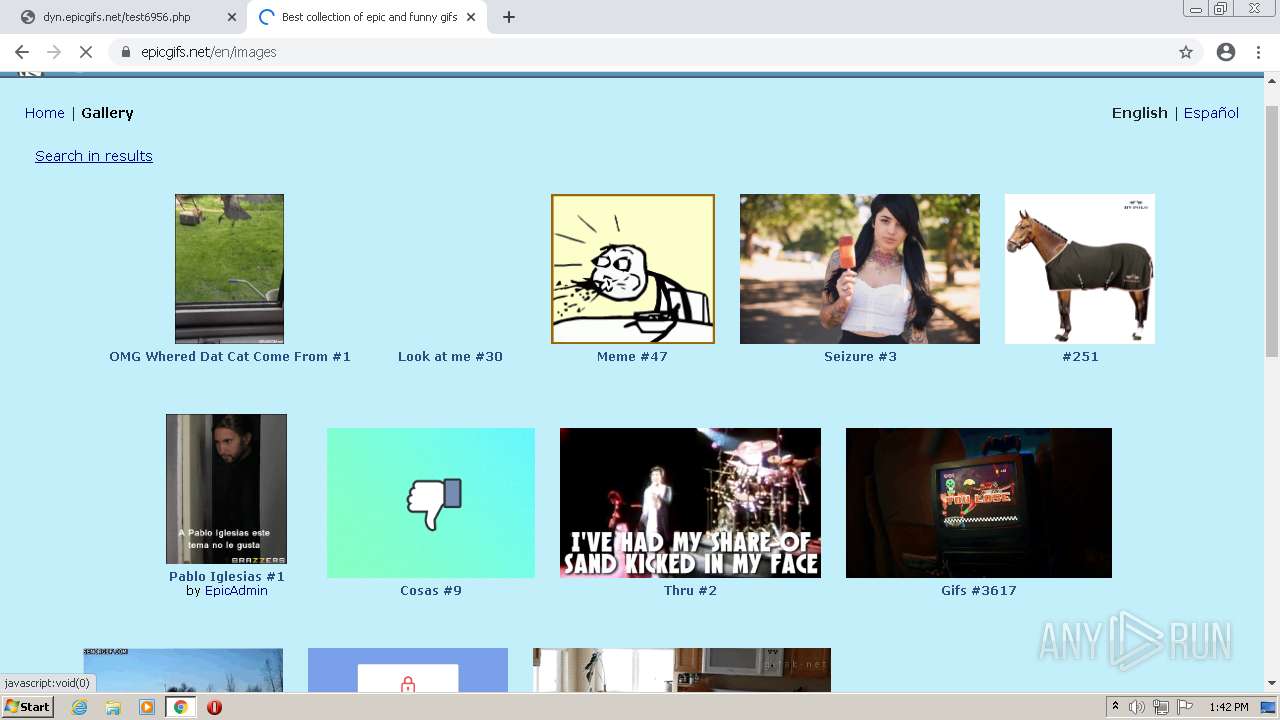Open EpicAdmin author link
This screenshot has width=1280, height=720.
(x=236, y=591)
